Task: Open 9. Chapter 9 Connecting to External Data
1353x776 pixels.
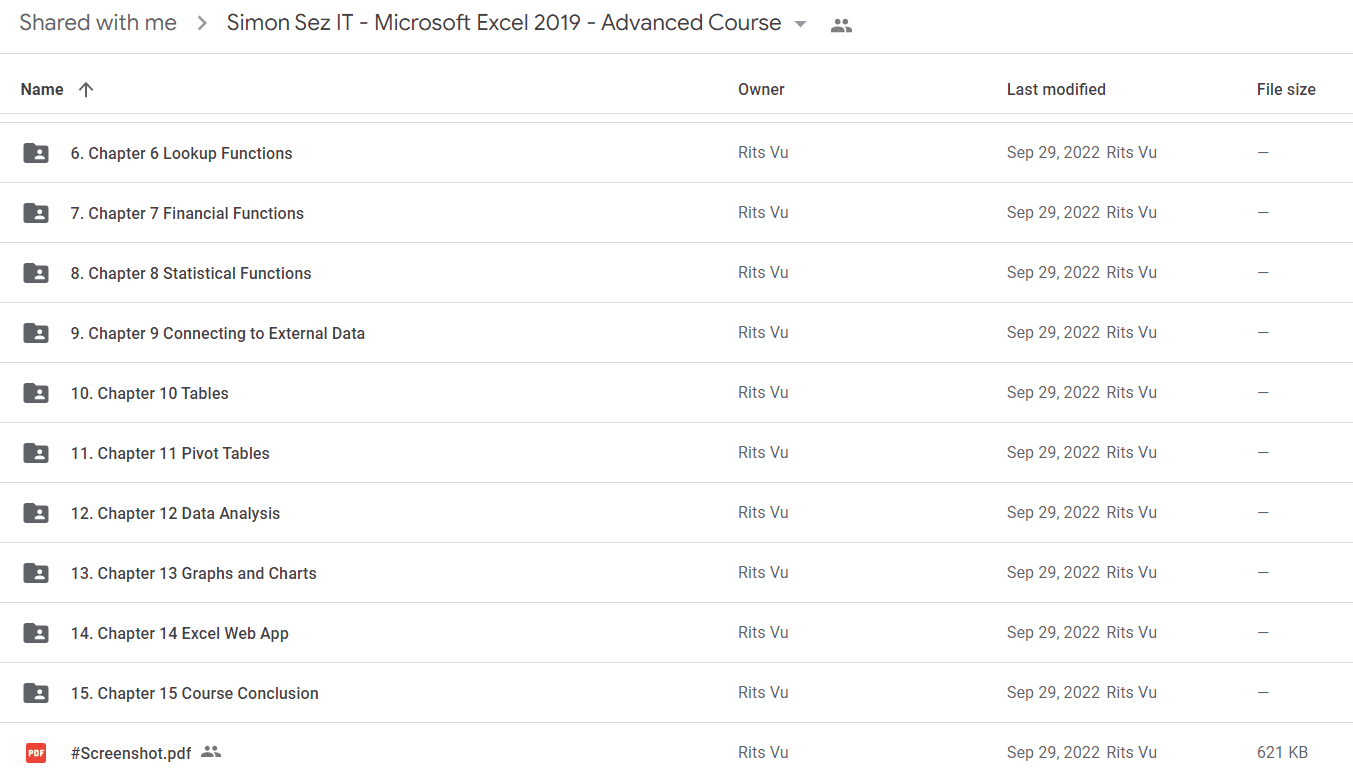Action: pos(217,334)
